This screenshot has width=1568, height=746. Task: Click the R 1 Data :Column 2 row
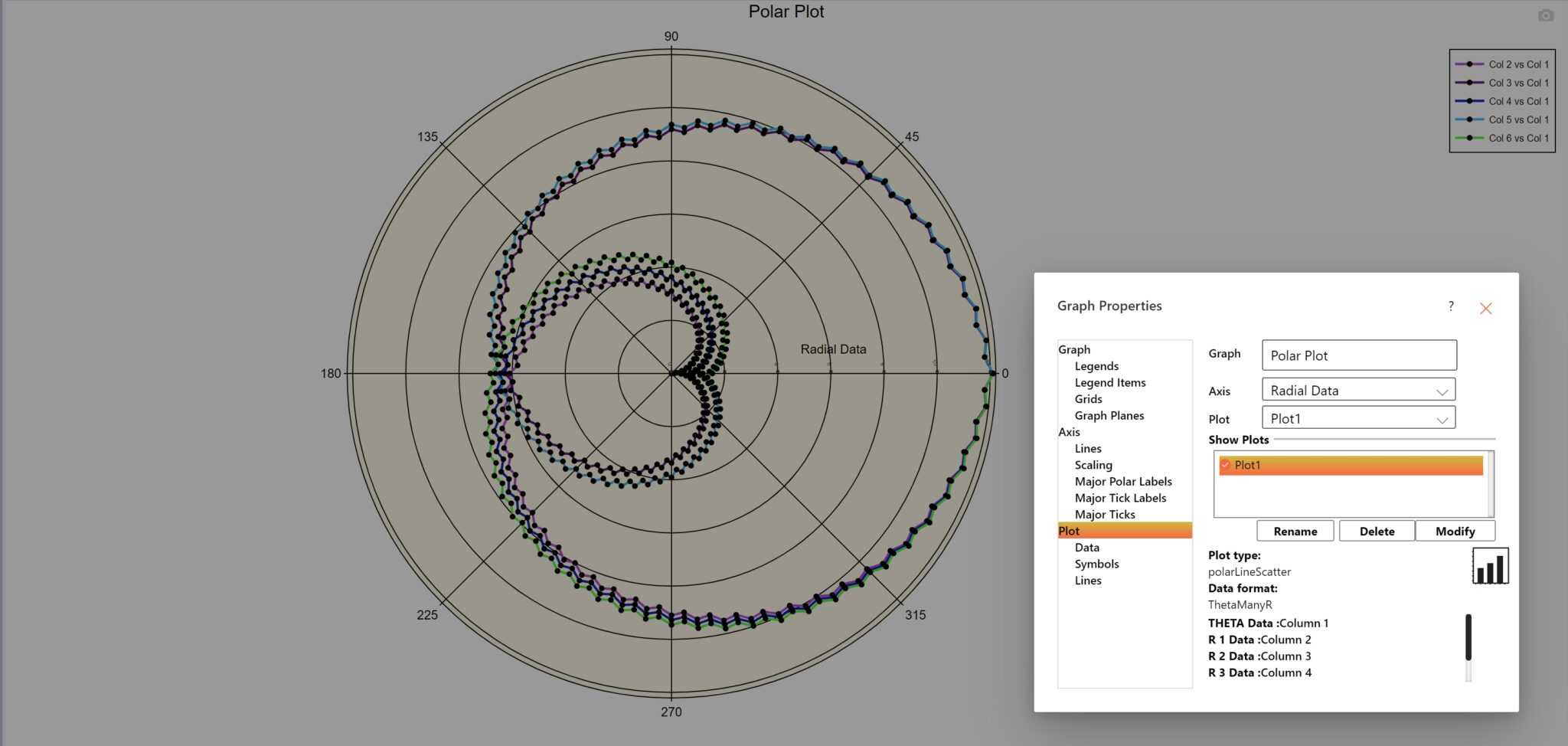click(x=1259, y=640)
